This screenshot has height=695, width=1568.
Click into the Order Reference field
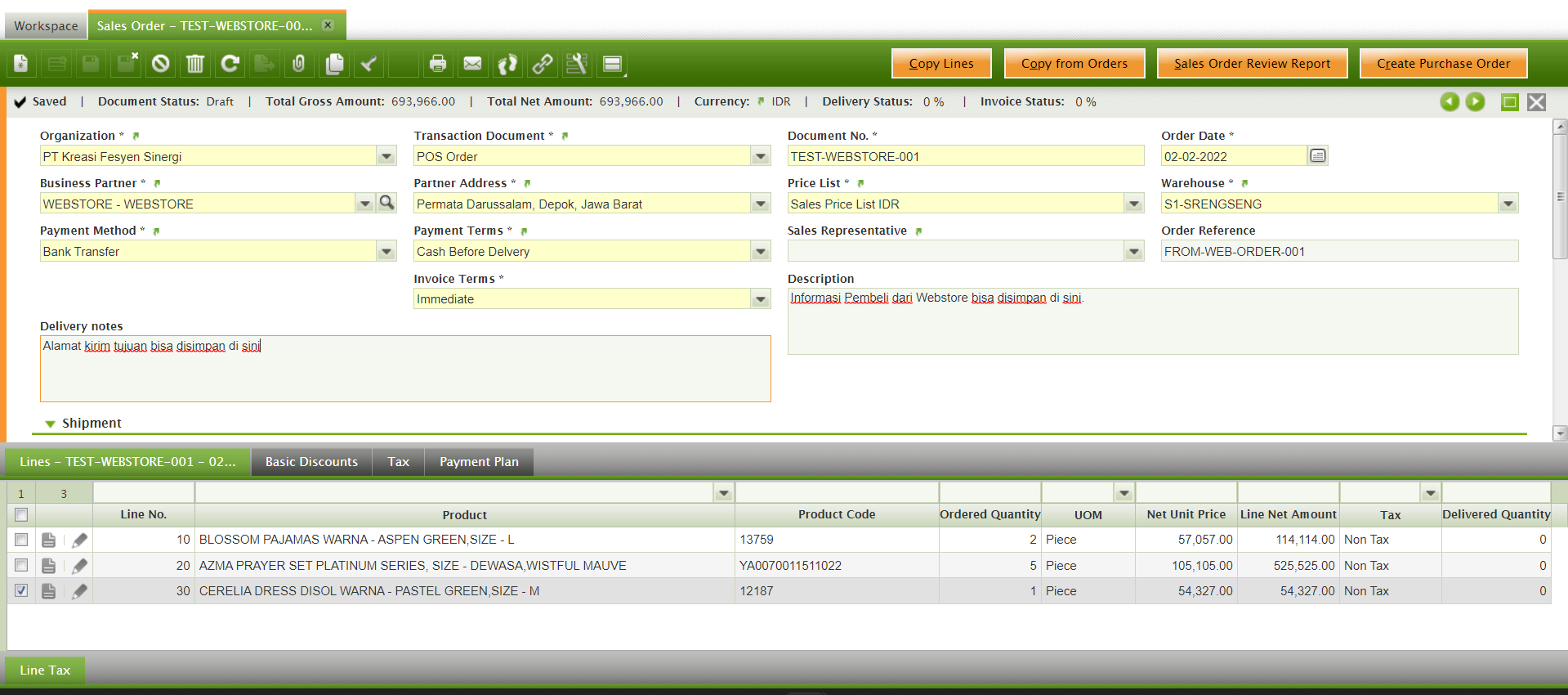pos(1338,252)
